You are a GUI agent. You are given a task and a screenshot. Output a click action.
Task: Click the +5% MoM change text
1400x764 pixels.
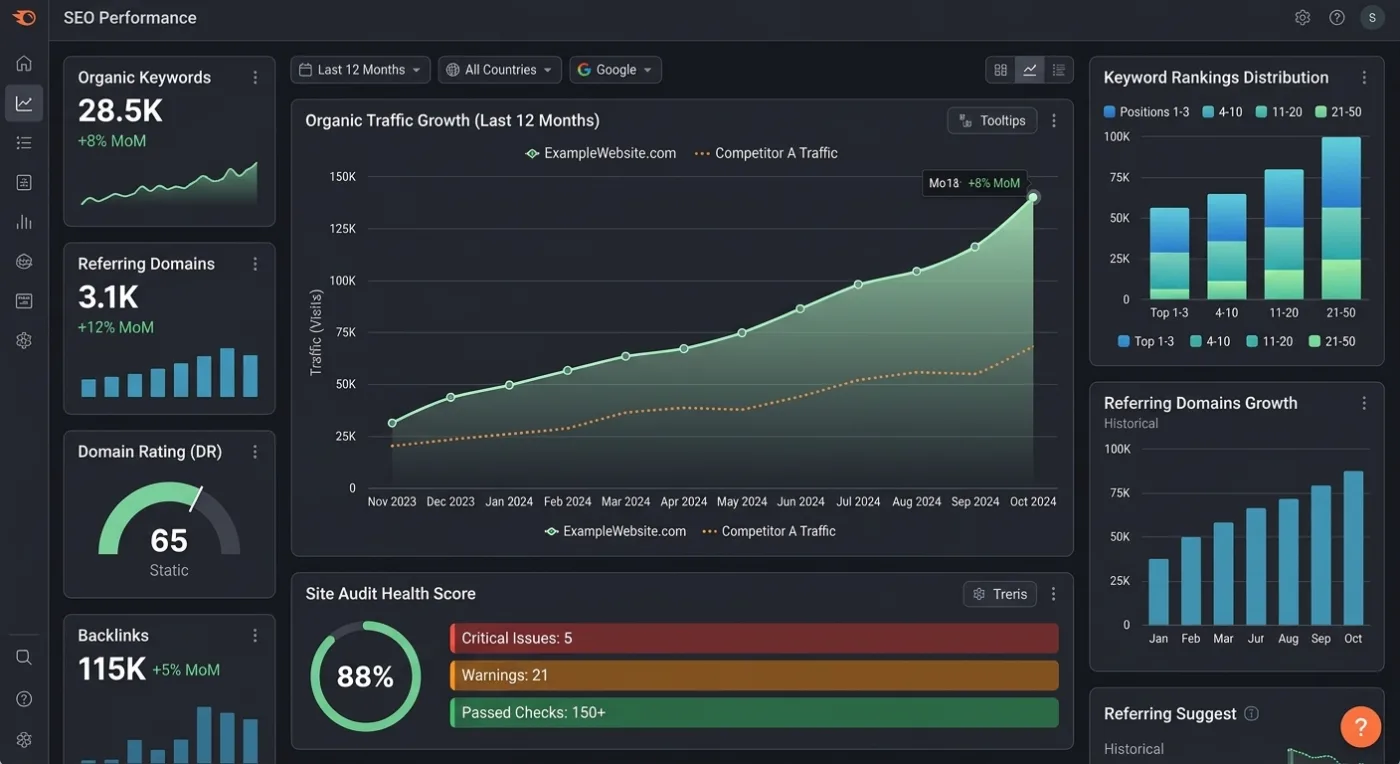pyautogui.click(x=186, y=670)
